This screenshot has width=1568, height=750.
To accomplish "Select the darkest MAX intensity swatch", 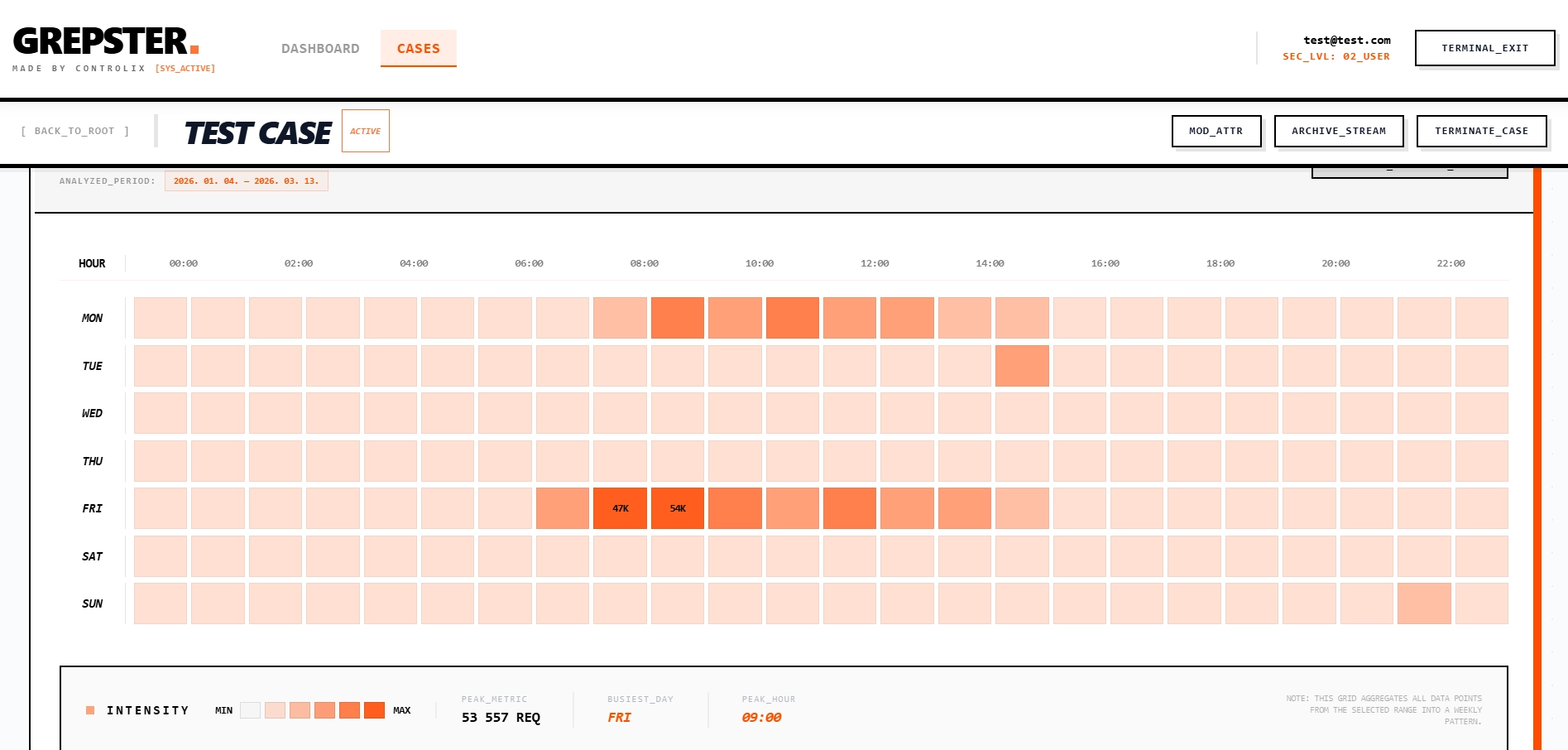I will point(374,710).
